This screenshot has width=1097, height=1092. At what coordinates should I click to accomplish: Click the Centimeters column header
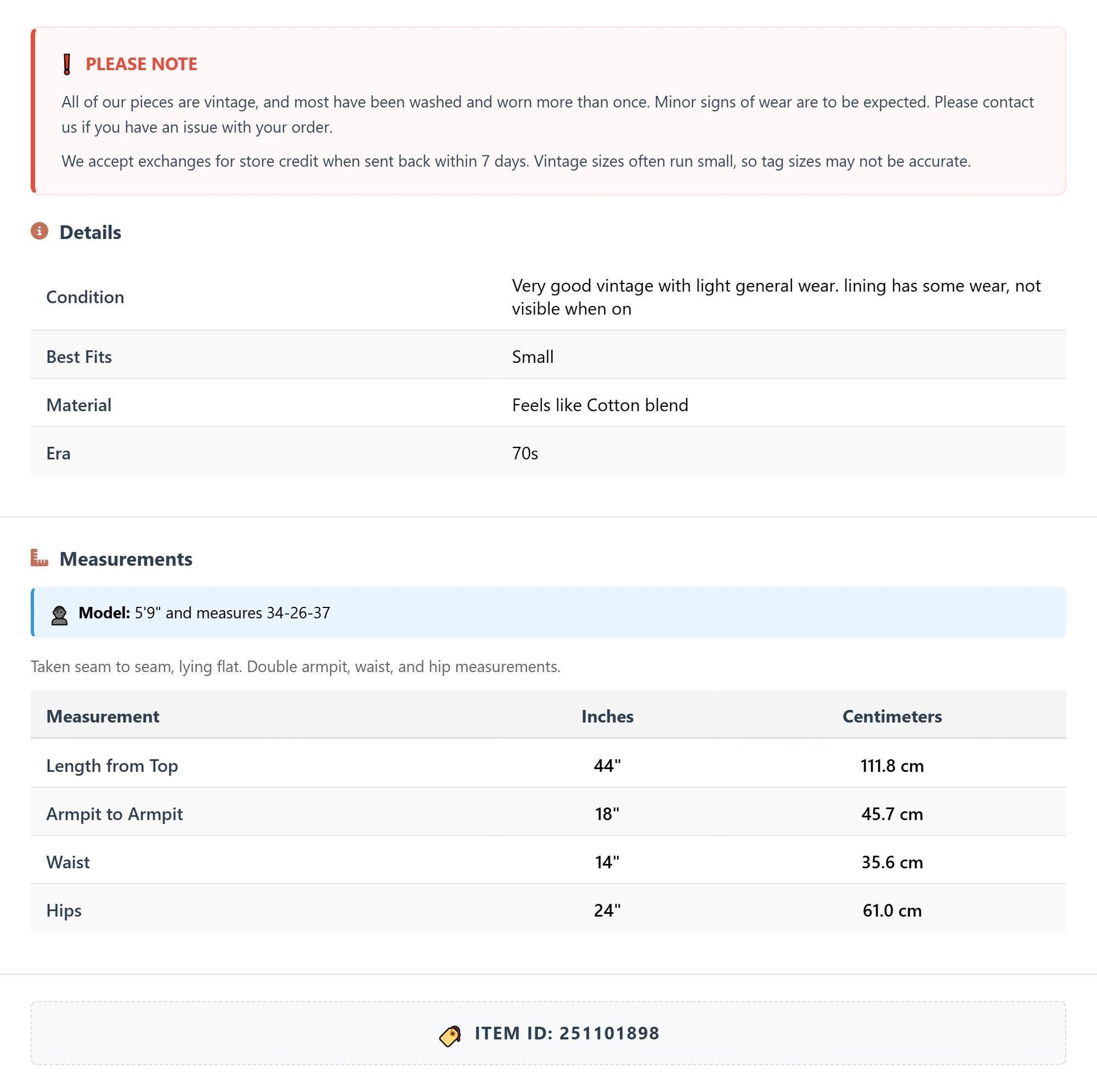892,716
